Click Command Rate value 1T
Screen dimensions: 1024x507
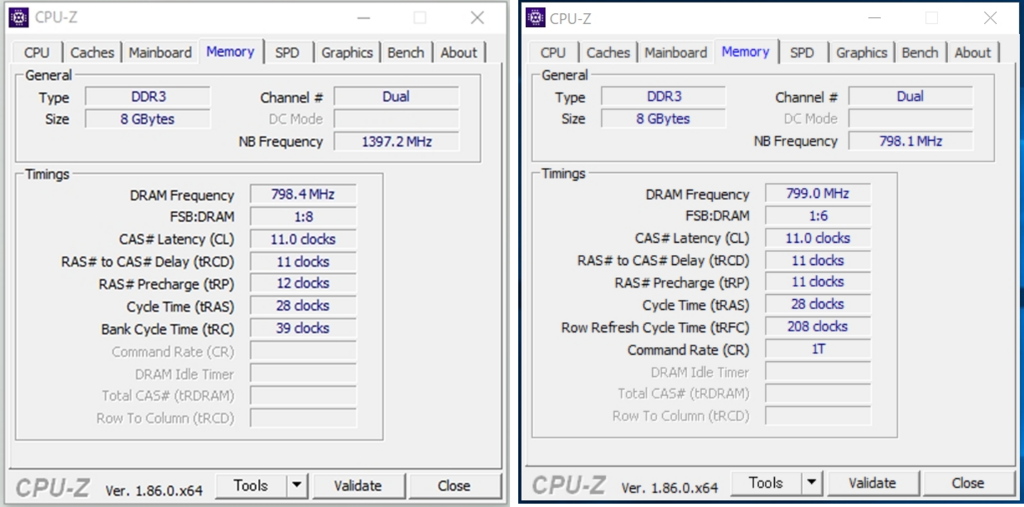coord(818,349)
